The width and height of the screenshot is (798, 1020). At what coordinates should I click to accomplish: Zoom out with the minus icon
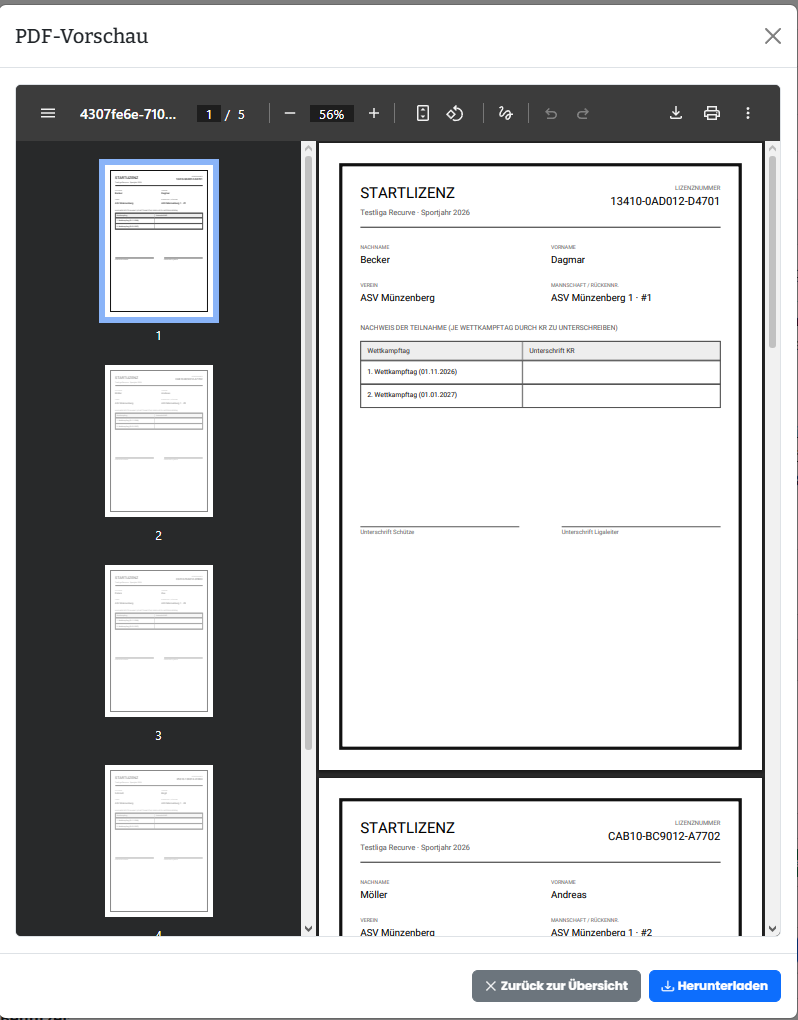point(290,113)
